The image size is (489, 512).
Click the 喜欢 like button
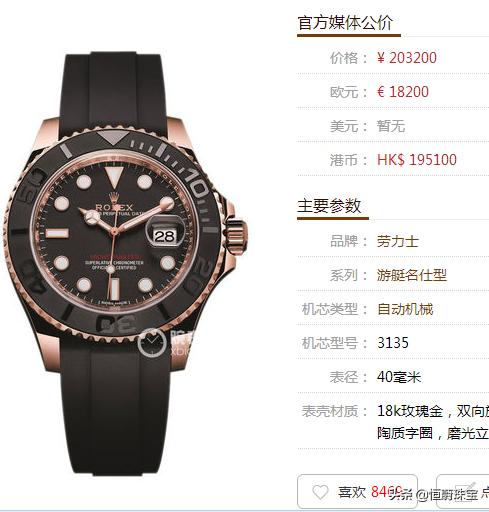click(357, 492)
